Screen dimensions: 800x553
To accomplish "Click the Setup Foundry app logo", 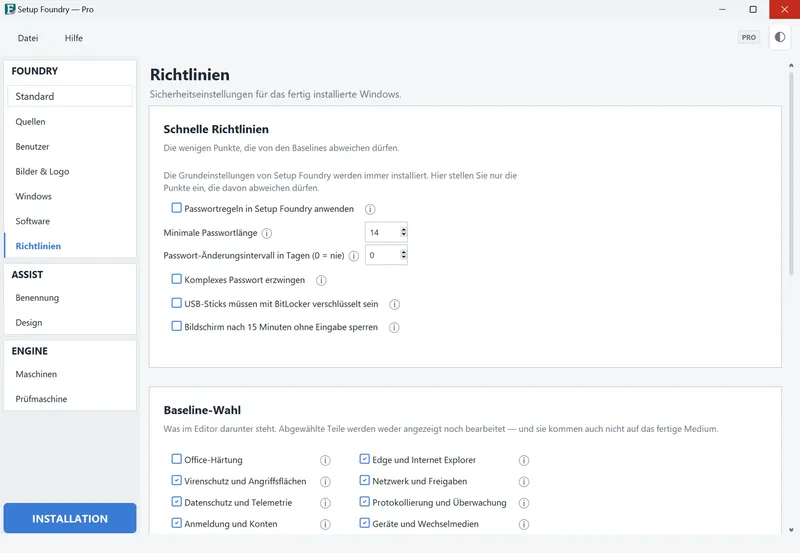I will pyautogui.click(x=10, y=9).
